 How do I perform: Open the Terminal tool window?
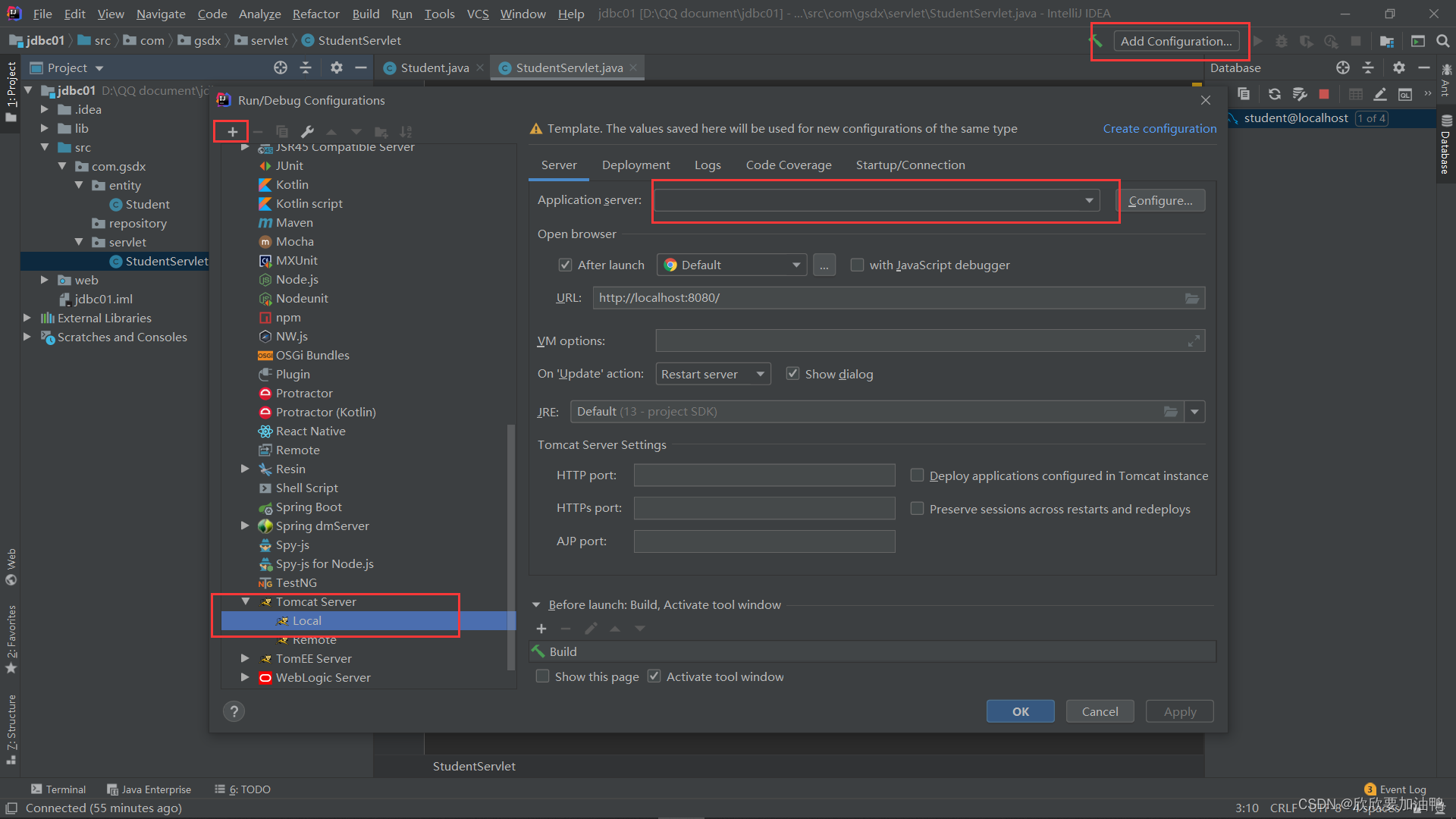58,789
